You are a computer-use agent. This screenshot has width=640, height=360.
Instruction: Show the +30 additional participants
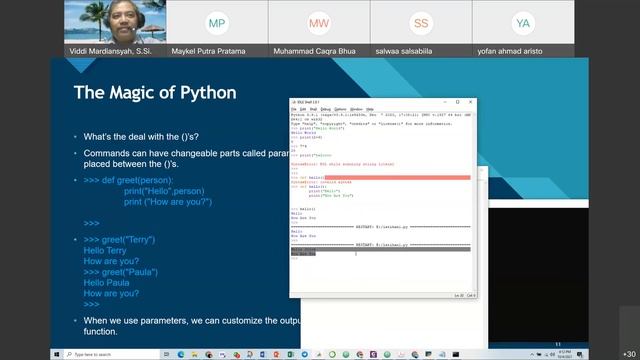pos(629,354)
